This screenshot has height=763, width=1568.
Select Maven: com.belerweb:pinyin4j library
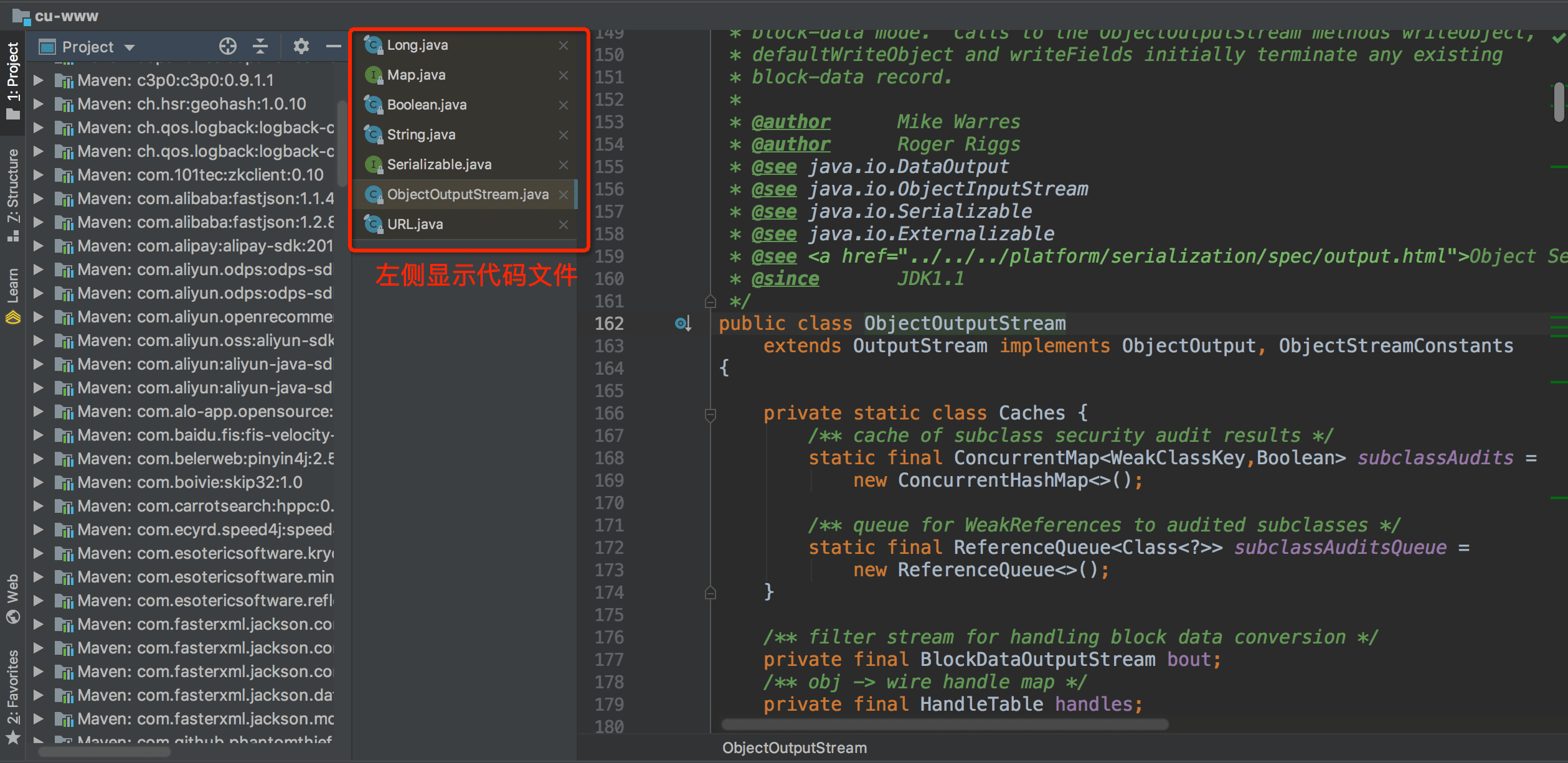[205, 458]
